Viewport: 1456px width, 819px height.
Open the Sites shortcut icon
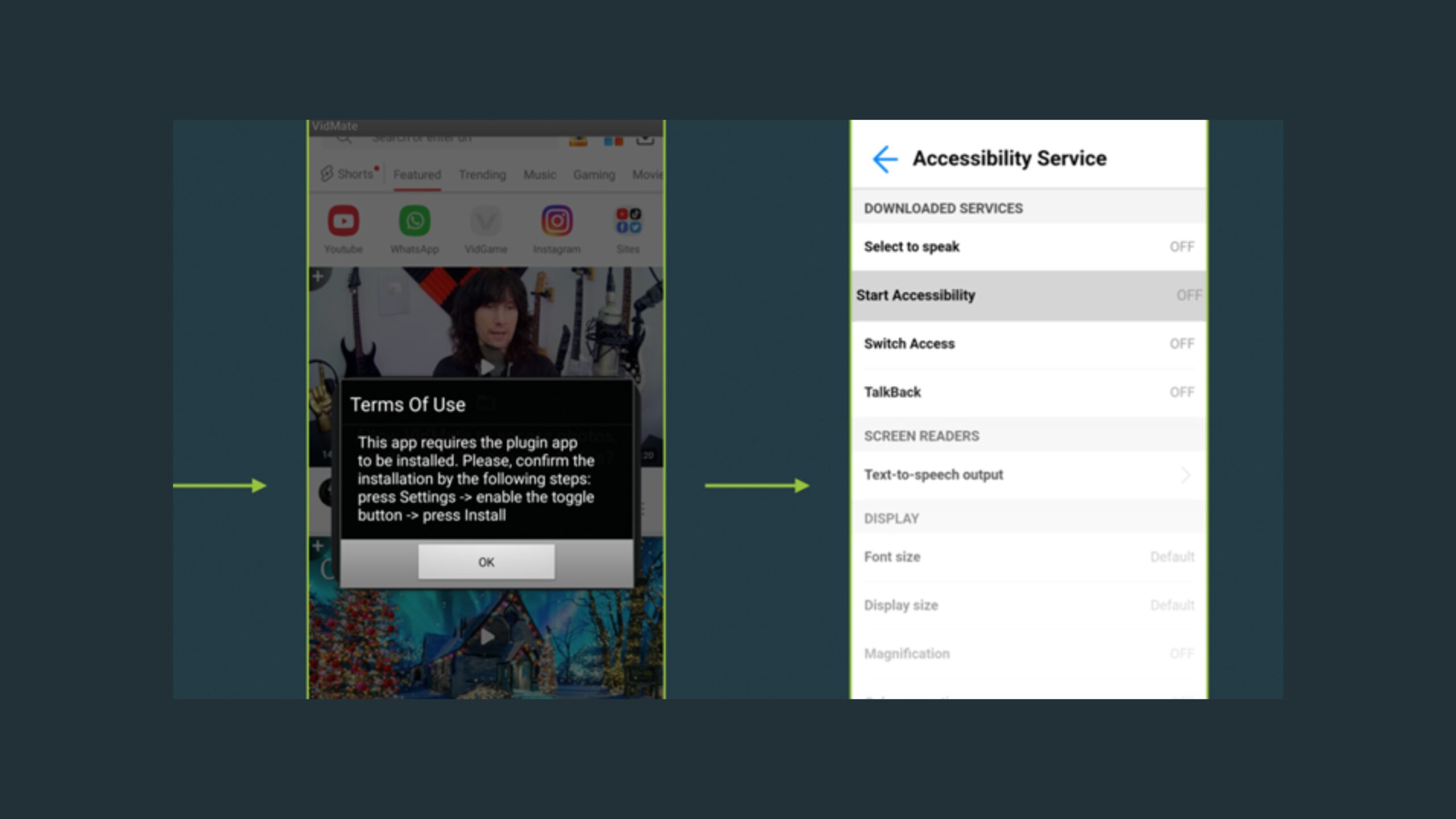[x=628, y=221]
